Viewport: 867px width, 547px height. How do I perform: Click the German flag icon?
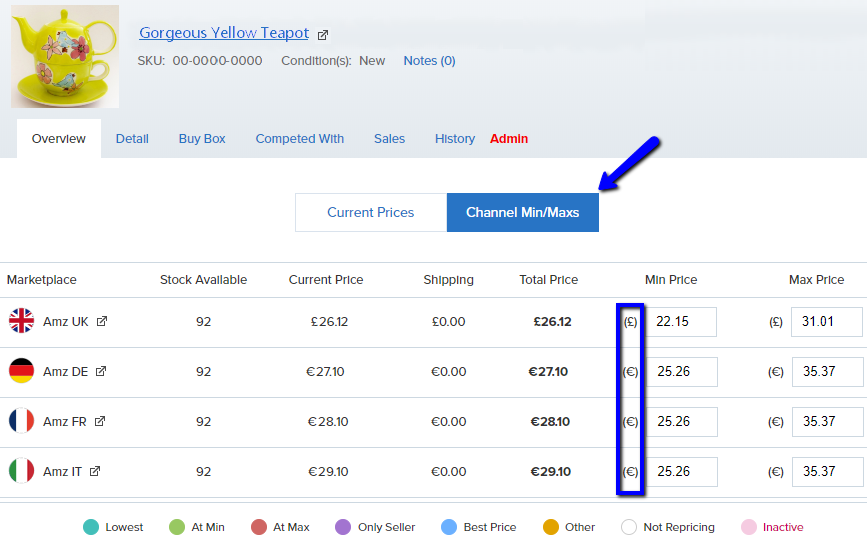click(21, 371)
